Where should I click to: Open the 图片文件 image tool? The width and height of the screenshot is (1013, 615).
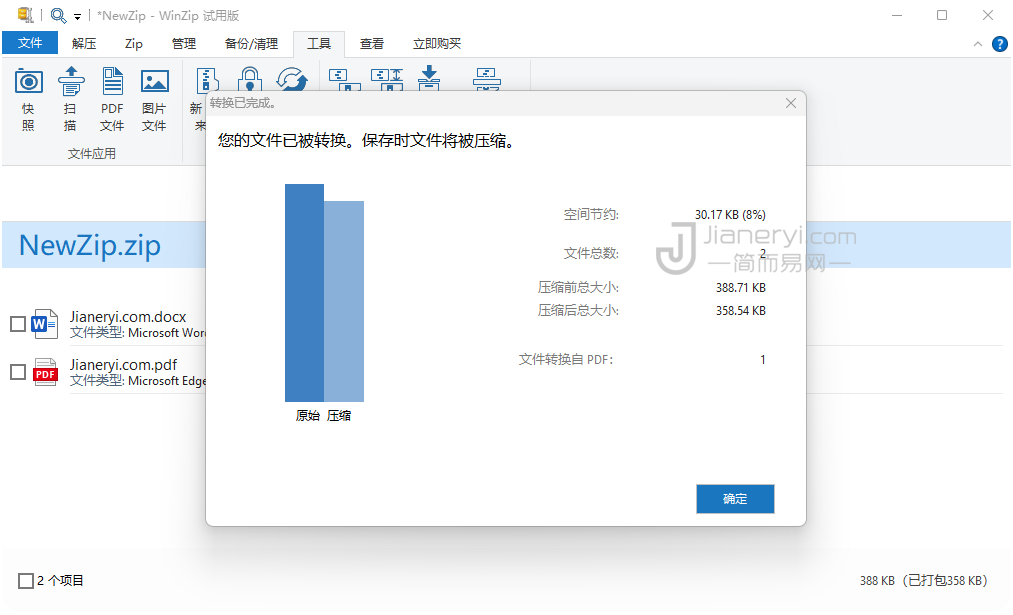tap(154, 81)
